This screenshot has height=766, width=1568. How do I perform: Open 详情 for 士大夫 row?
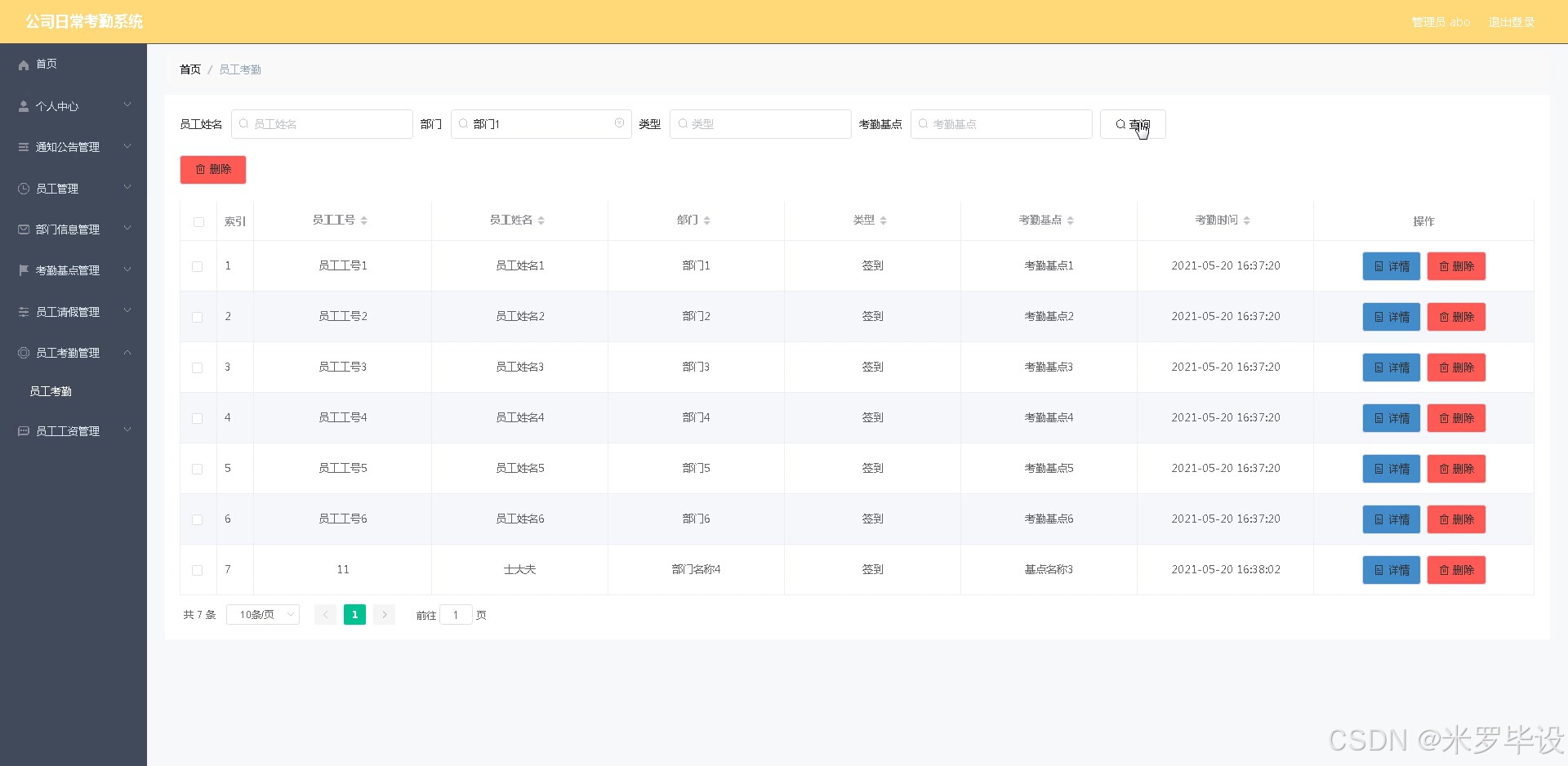[x=1392, y=570]
